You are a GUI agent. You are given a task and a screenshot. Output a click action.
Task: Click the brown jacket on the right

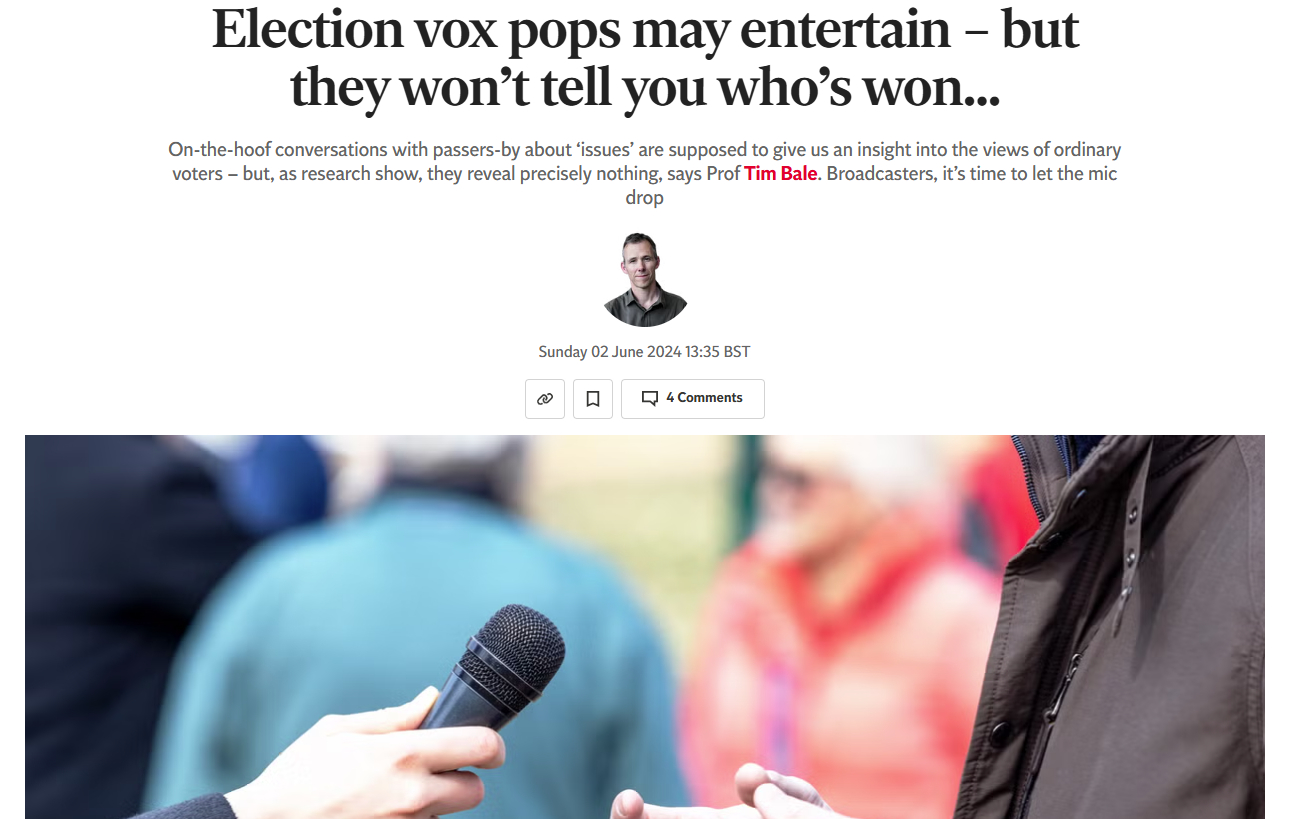point(1120,630)
